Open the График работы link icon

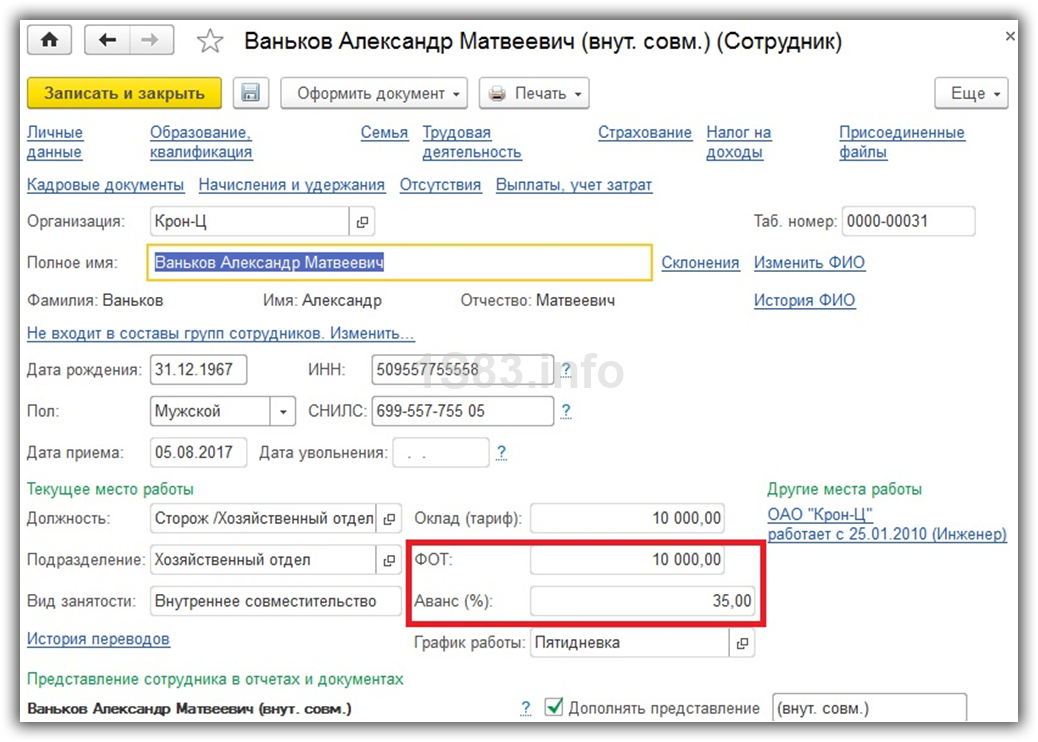pos(742,643)
